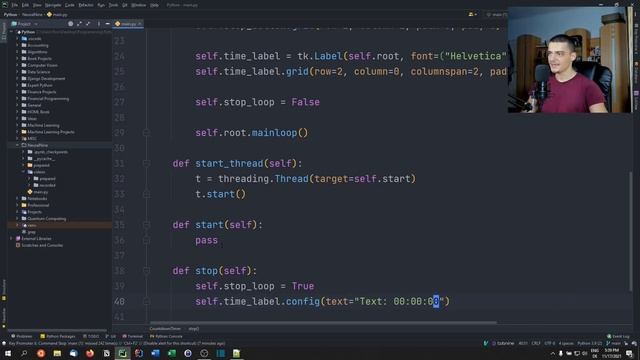Open the View menu
Screen dimensions: 640x360
tap(37, 5)
